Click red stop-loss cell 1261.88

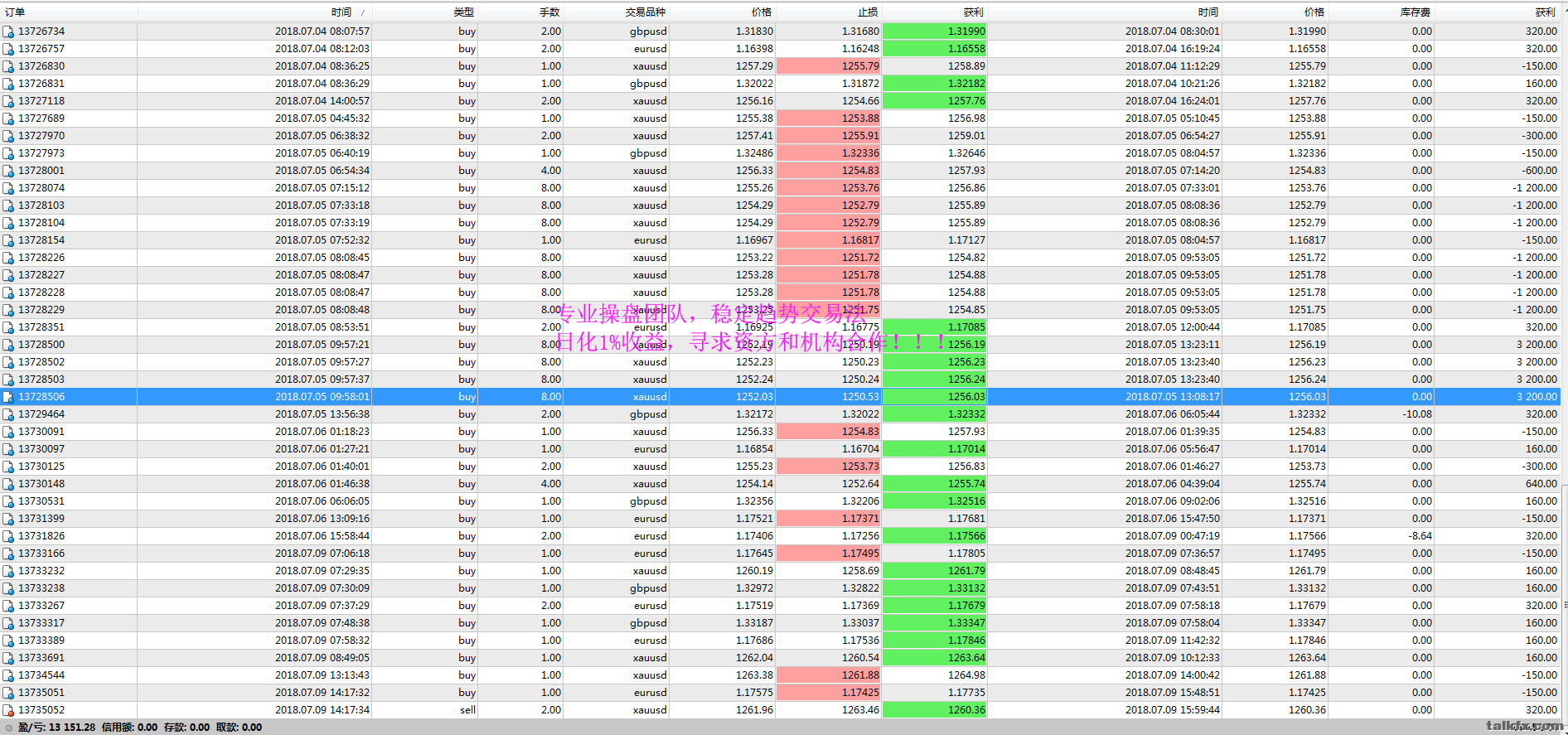tap(829, 675)
